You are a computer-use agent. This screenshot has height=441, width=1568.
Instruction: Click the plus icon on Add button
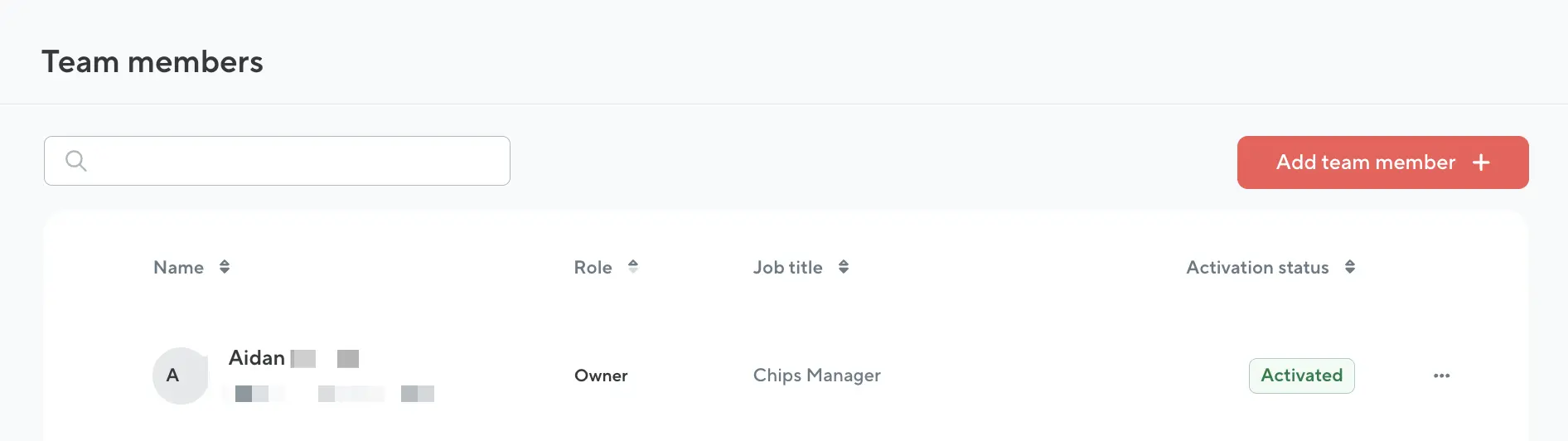(x=1481, y=162)
